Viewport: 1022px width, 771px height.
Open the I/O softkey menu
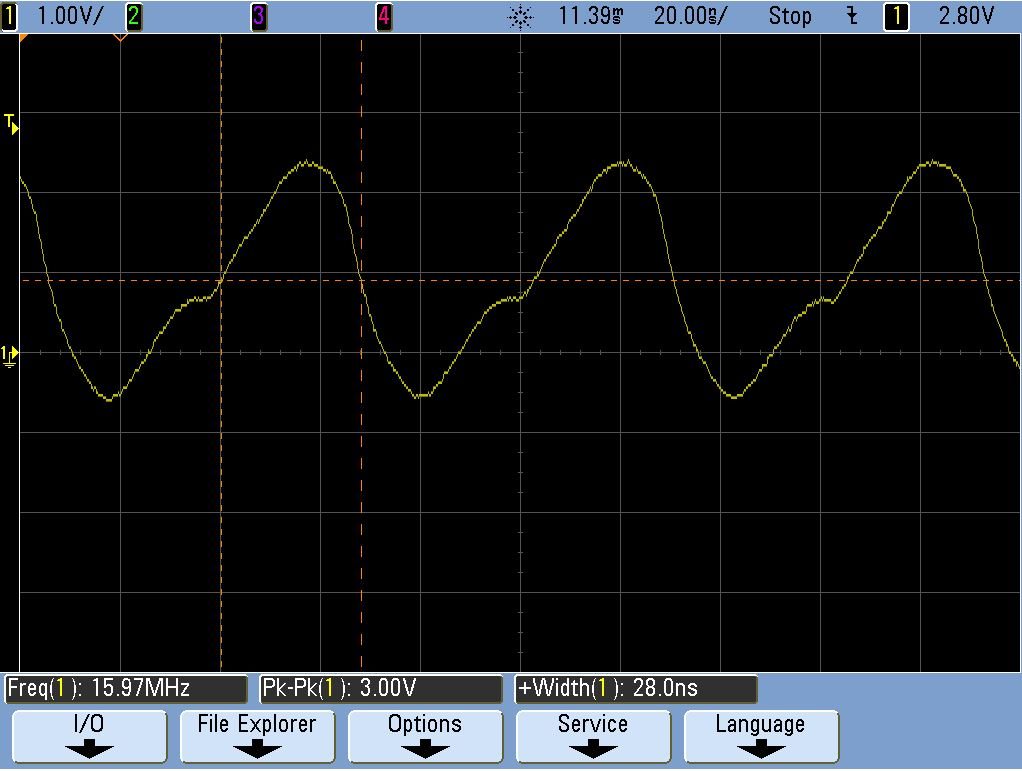click(89, 736)
